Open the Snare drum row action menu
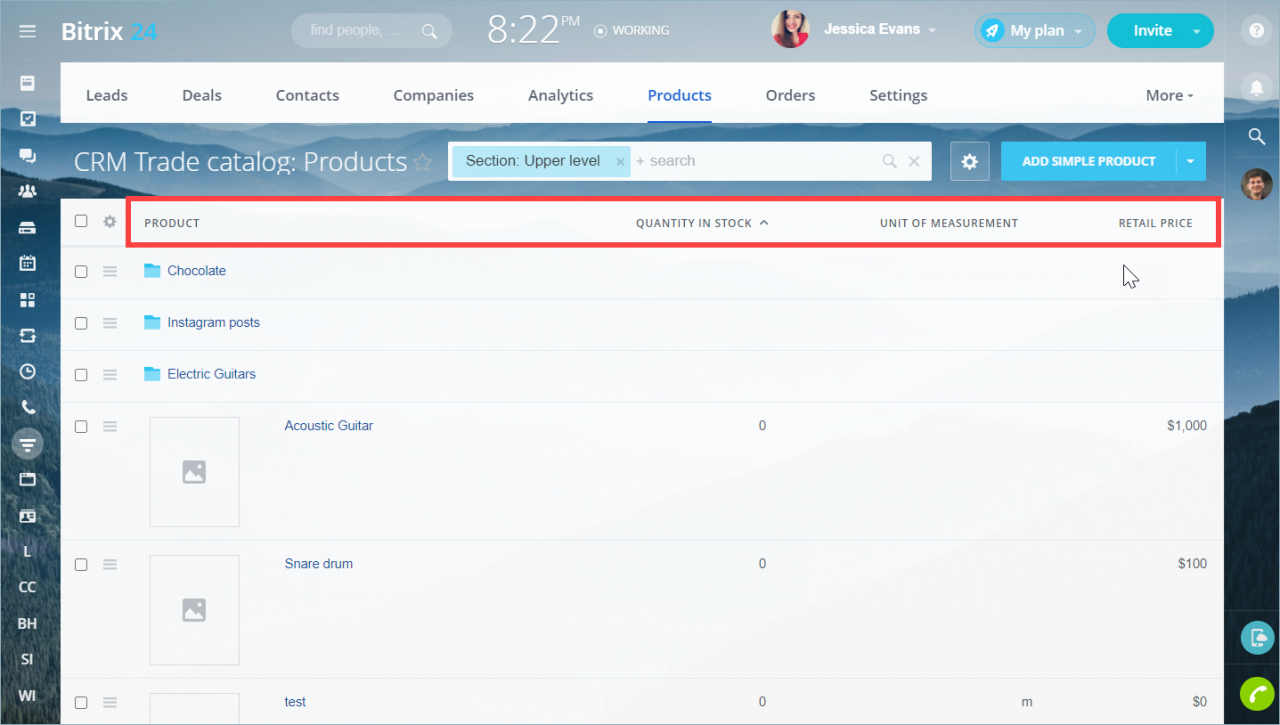 tap(110, 564)
